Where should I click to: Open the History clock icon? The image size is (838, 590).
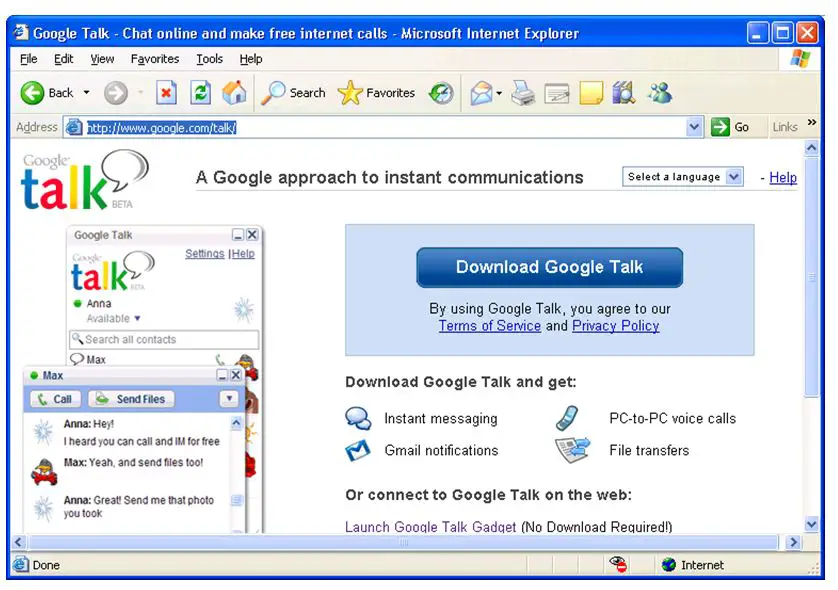[441, 93]
